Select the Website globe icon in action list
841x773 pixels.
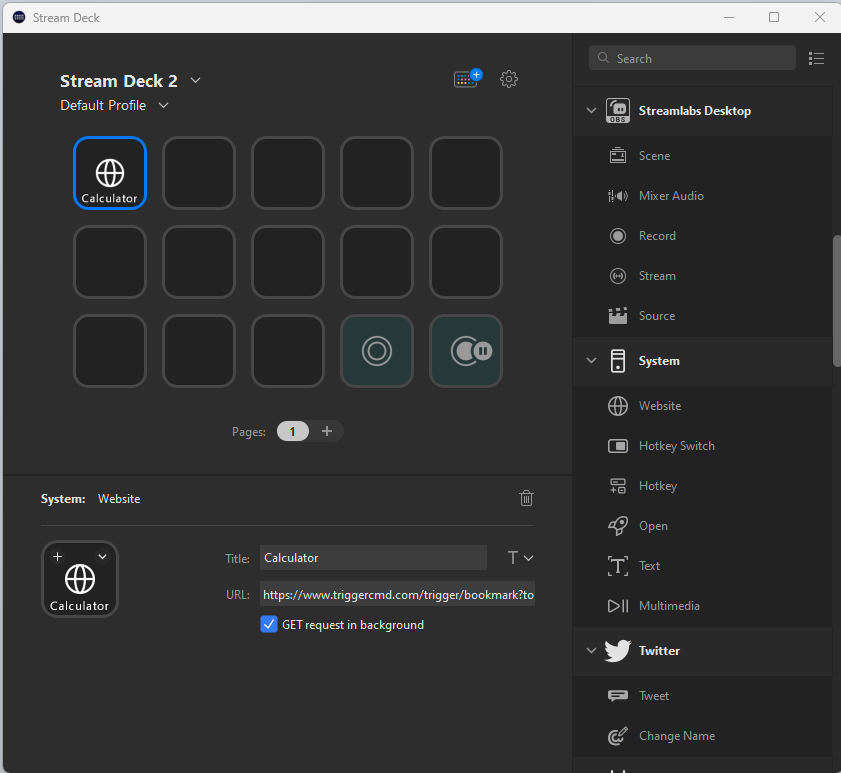coord(618,406)
